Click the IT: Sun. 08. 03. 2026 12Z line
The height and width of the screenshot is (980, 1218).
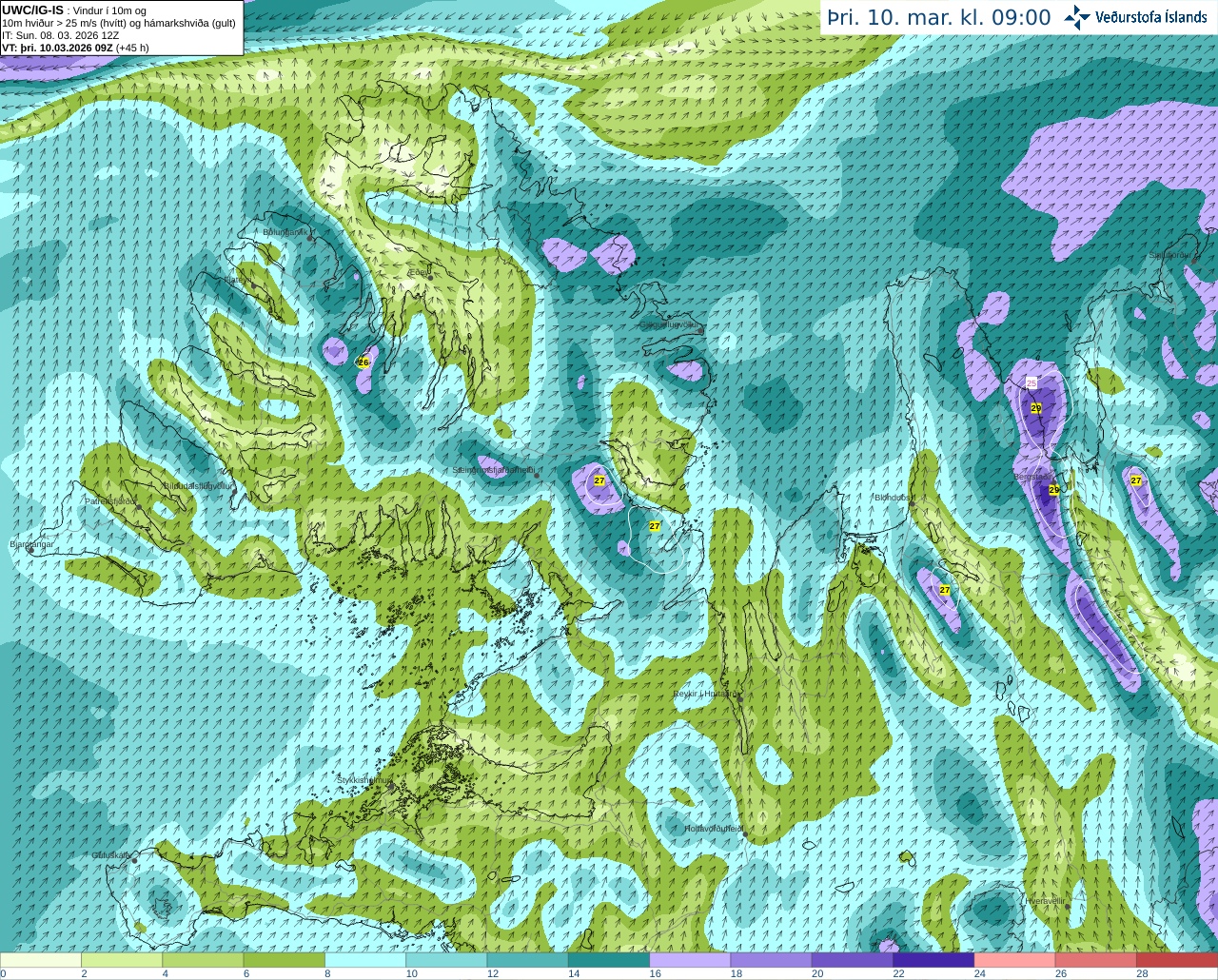61,34
